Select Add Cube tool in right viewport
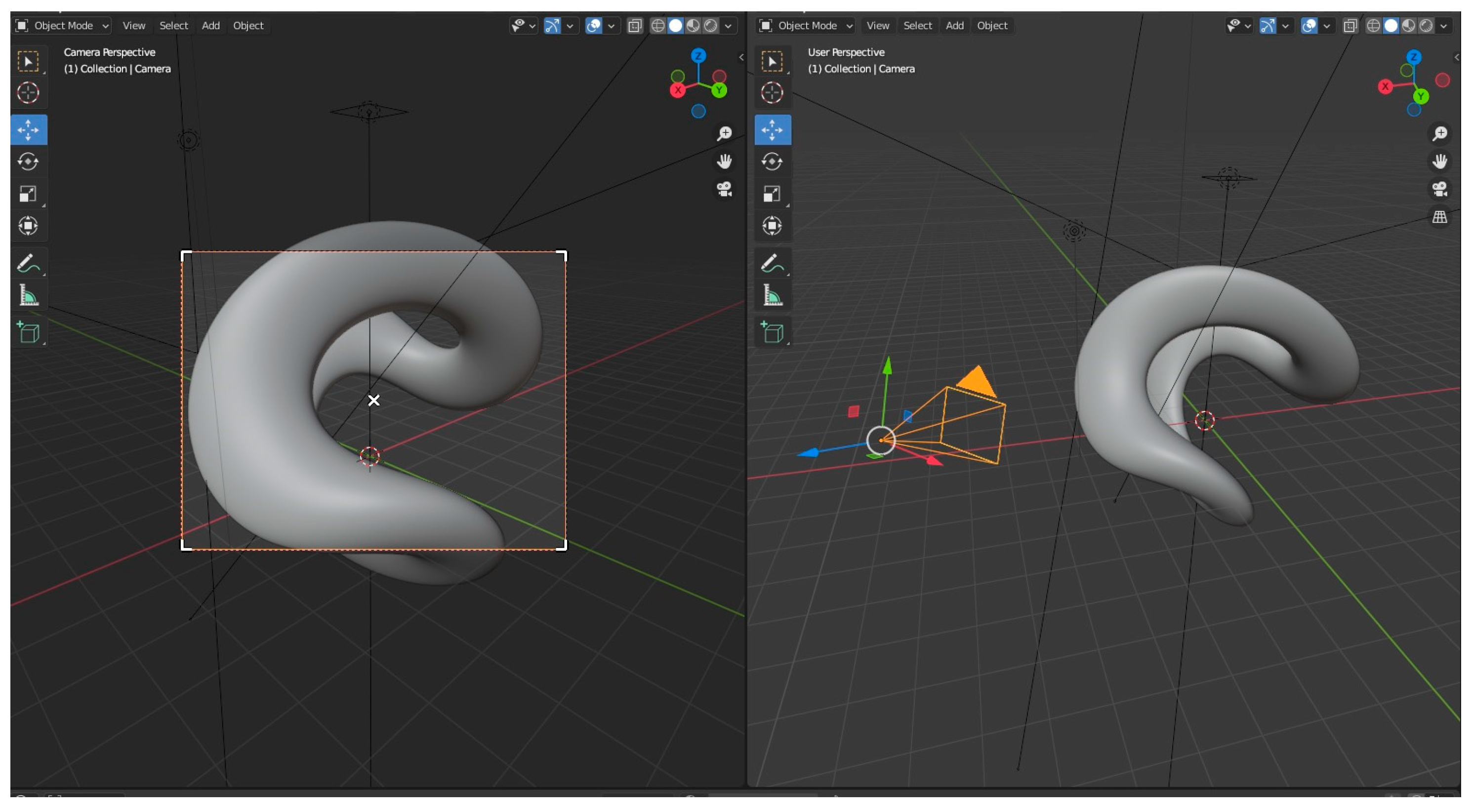 772,332
